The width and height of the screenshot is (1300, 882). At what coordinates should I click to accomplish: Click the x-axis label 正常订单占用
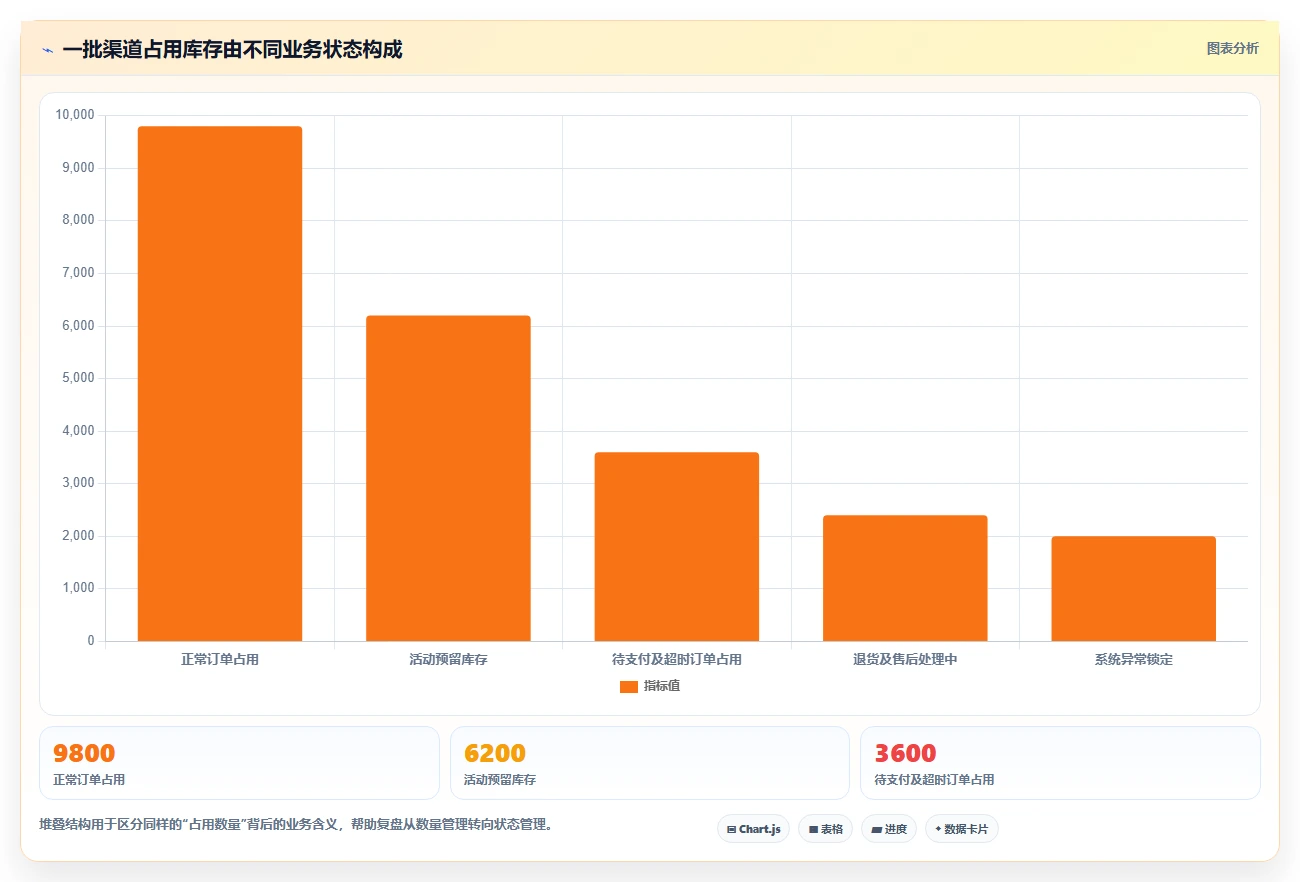220,660
